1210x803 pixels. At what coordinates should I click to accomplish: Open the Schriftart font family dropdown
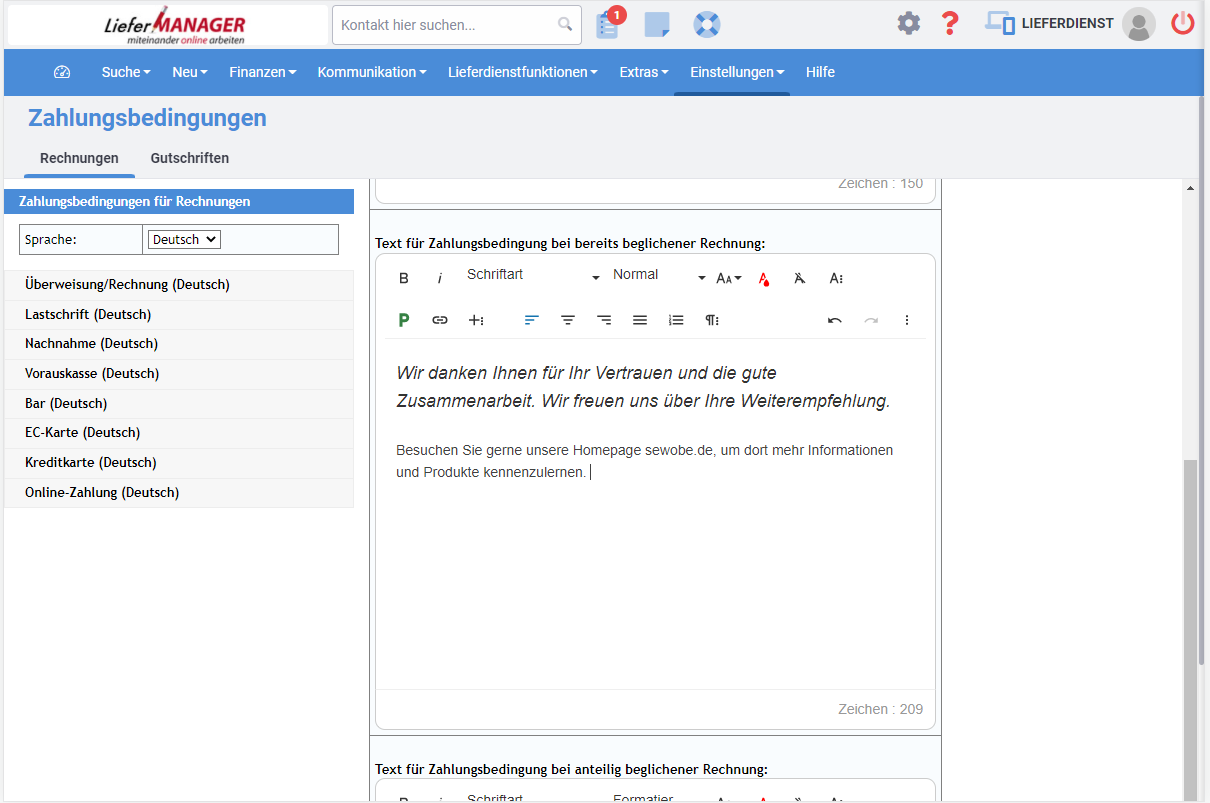533,276
